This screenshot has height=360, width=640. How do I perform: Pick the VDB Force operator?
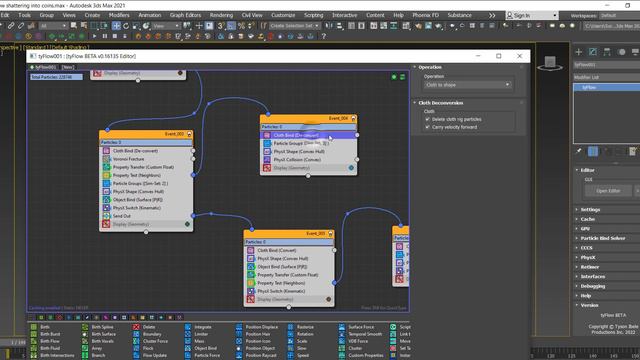(x=353, y=341)
